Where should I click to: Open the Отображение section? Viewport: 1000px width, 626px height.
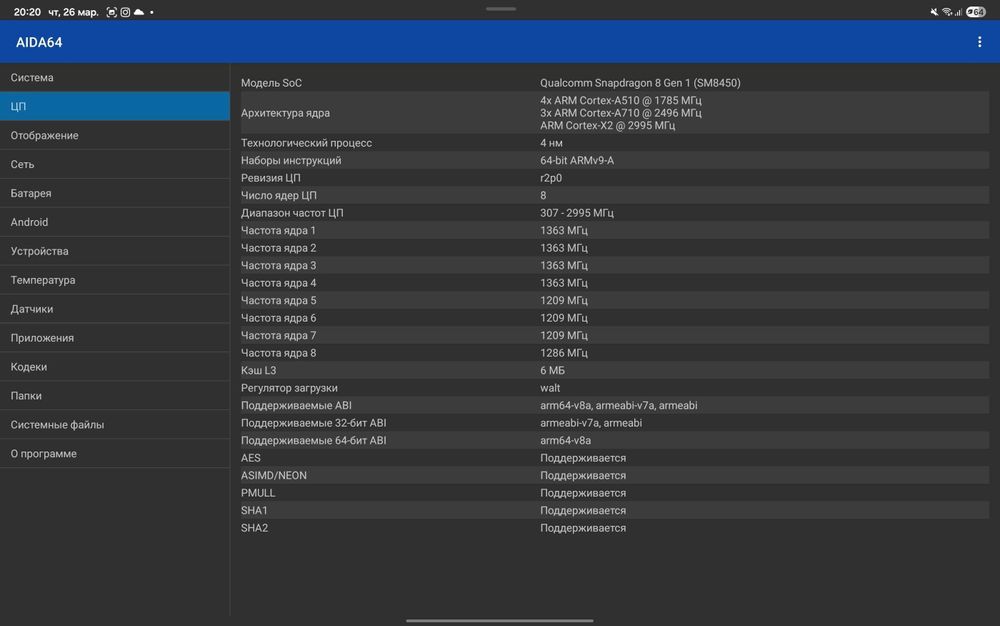click(x=115, y=135)
